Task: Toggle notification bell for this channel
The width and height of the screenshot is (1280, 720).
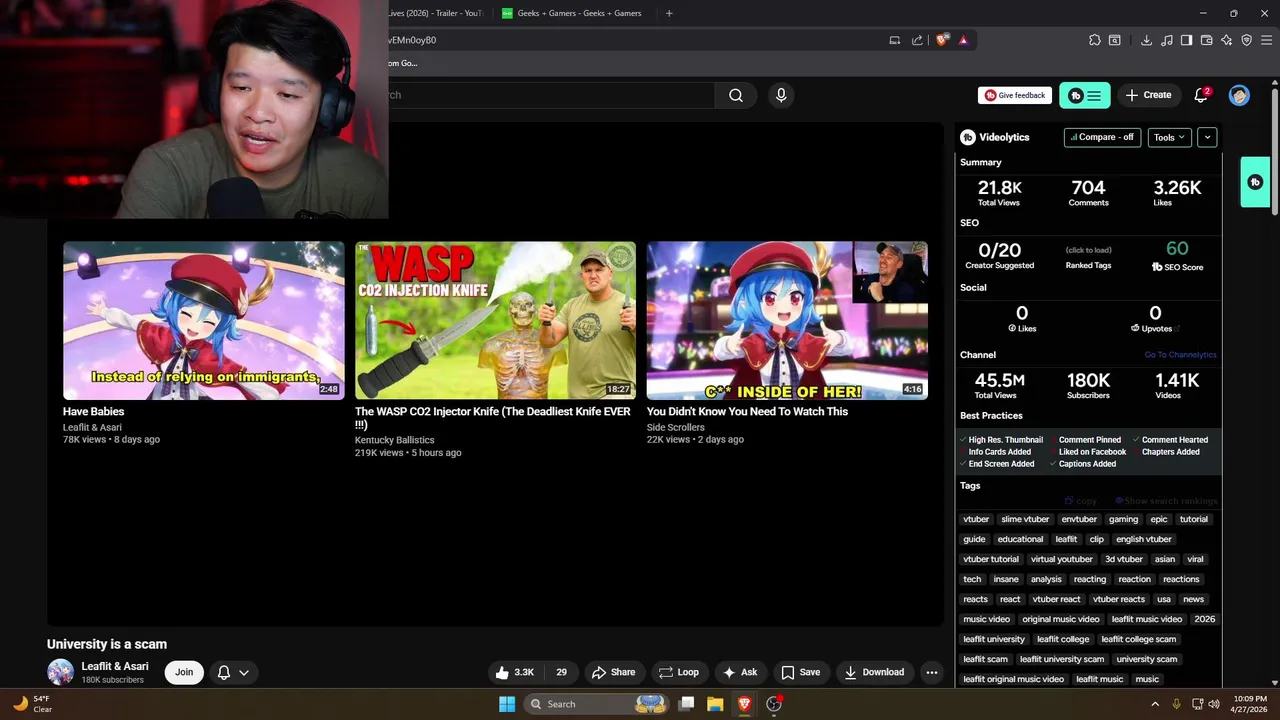Action: click(224, 672)
